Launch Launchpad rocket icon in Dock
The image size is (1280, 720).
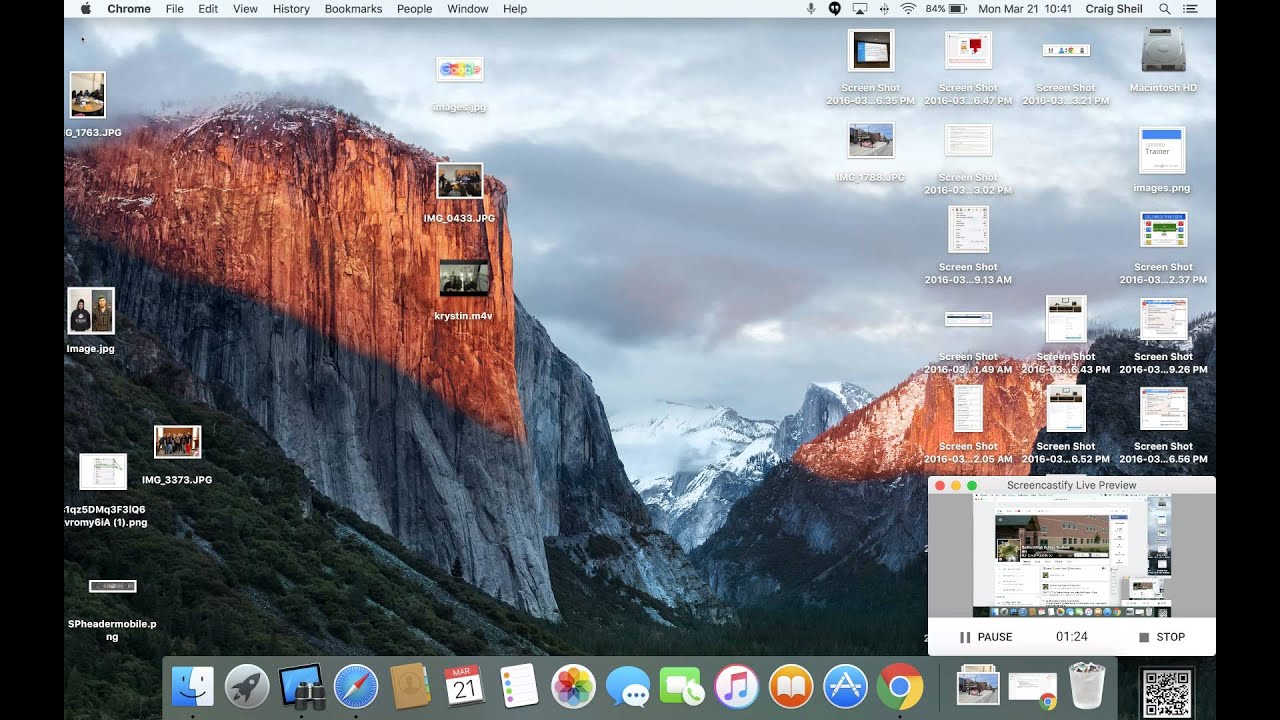[x=246, y=687]
